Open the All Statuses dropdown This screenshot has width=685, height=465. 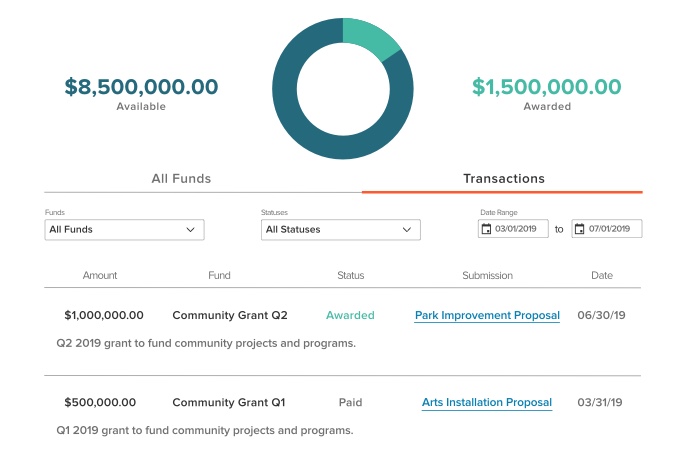[x=340, y=230]
